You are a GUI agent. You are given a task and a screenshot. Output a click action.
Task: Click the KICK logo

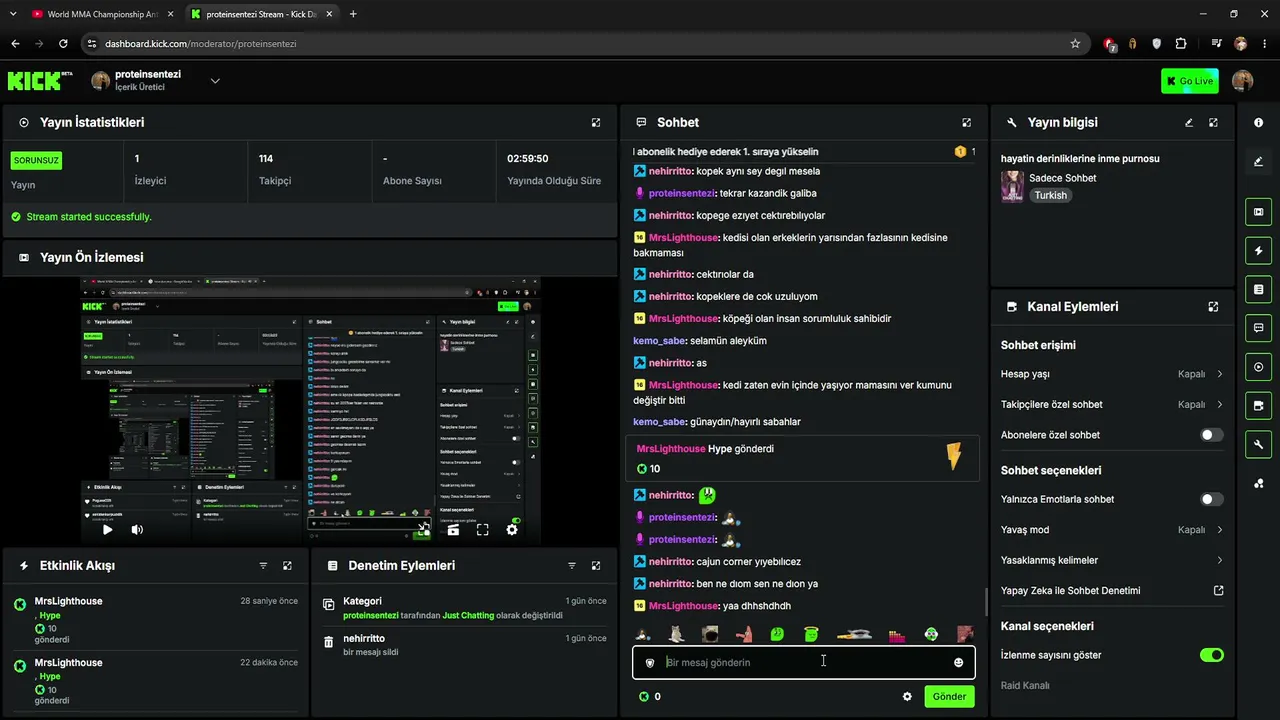tap(40, 81)
